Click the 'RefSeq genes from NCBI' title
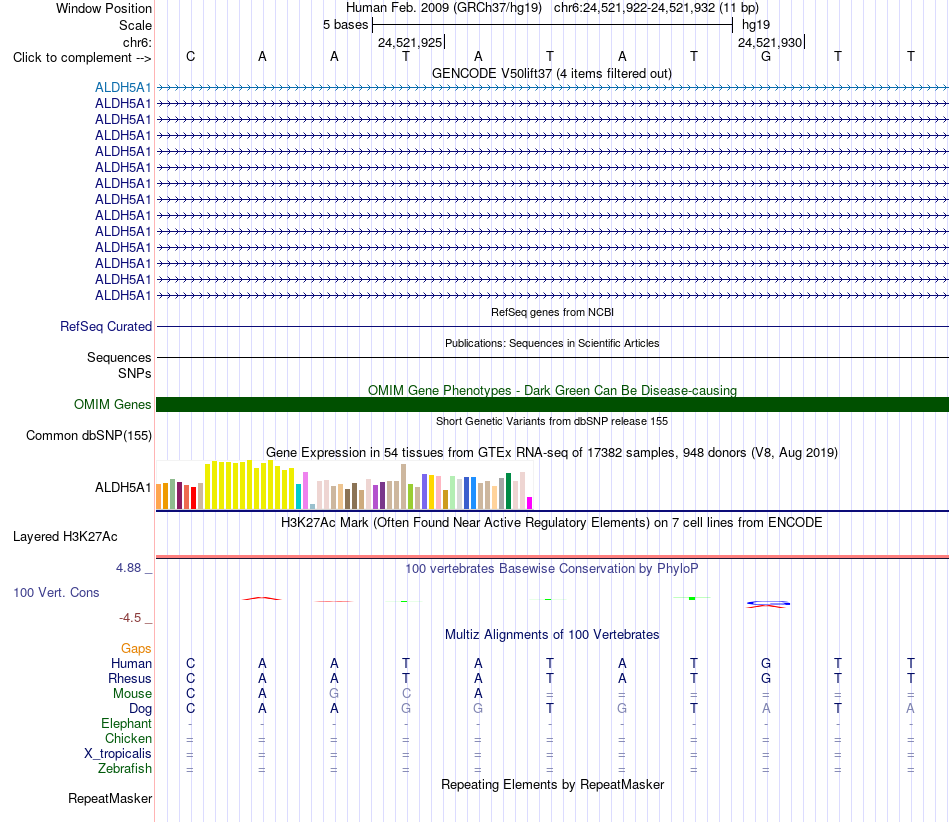The width and height of the screenshot is (950, 822). pyautogui.click(x=552, y=313)
